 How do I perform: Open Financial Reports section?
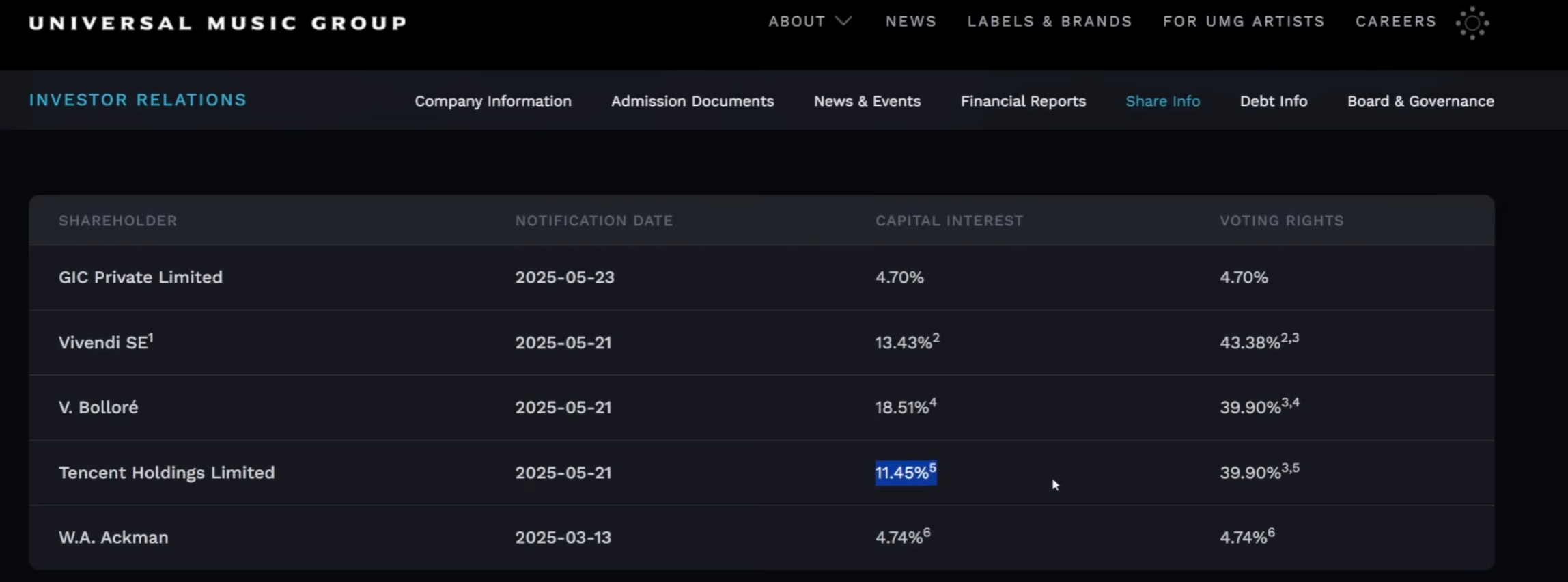pyautogui.click(x=1023, y=101)
